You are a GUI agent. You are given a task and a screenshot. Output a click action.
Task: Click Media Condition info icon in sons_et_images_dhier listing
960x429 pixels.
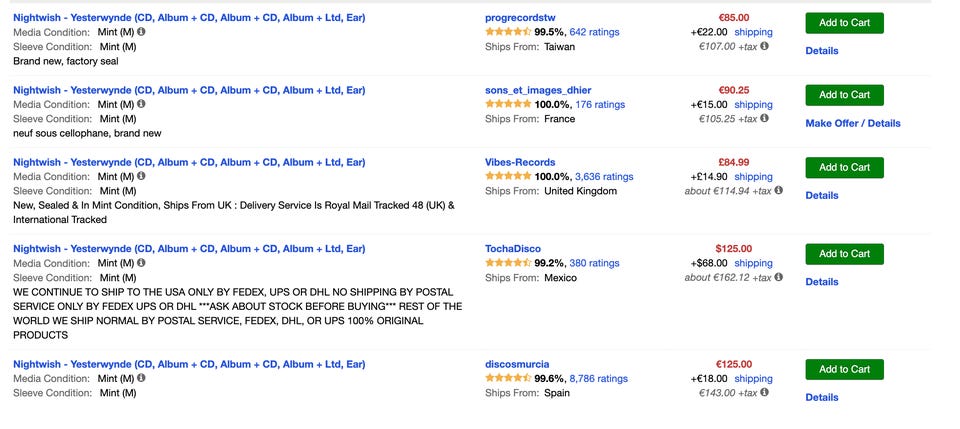pos(141,104)
